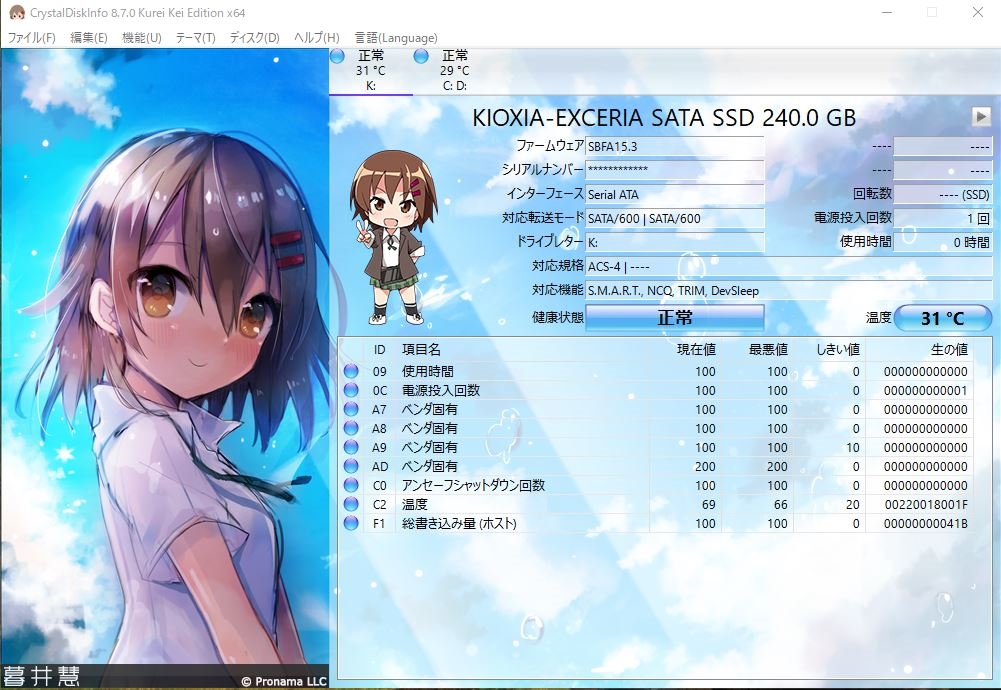Click the K: drive blue status orb
Screen dimensions: 1001x690
[337, 56]
